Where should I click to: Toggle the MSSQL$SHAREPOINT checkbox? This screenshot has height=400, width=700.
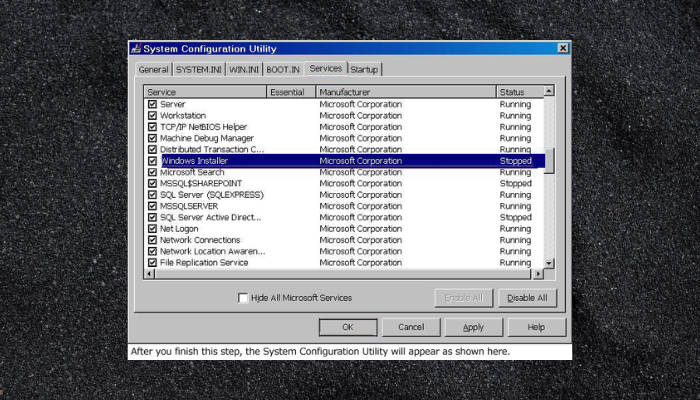152,183
